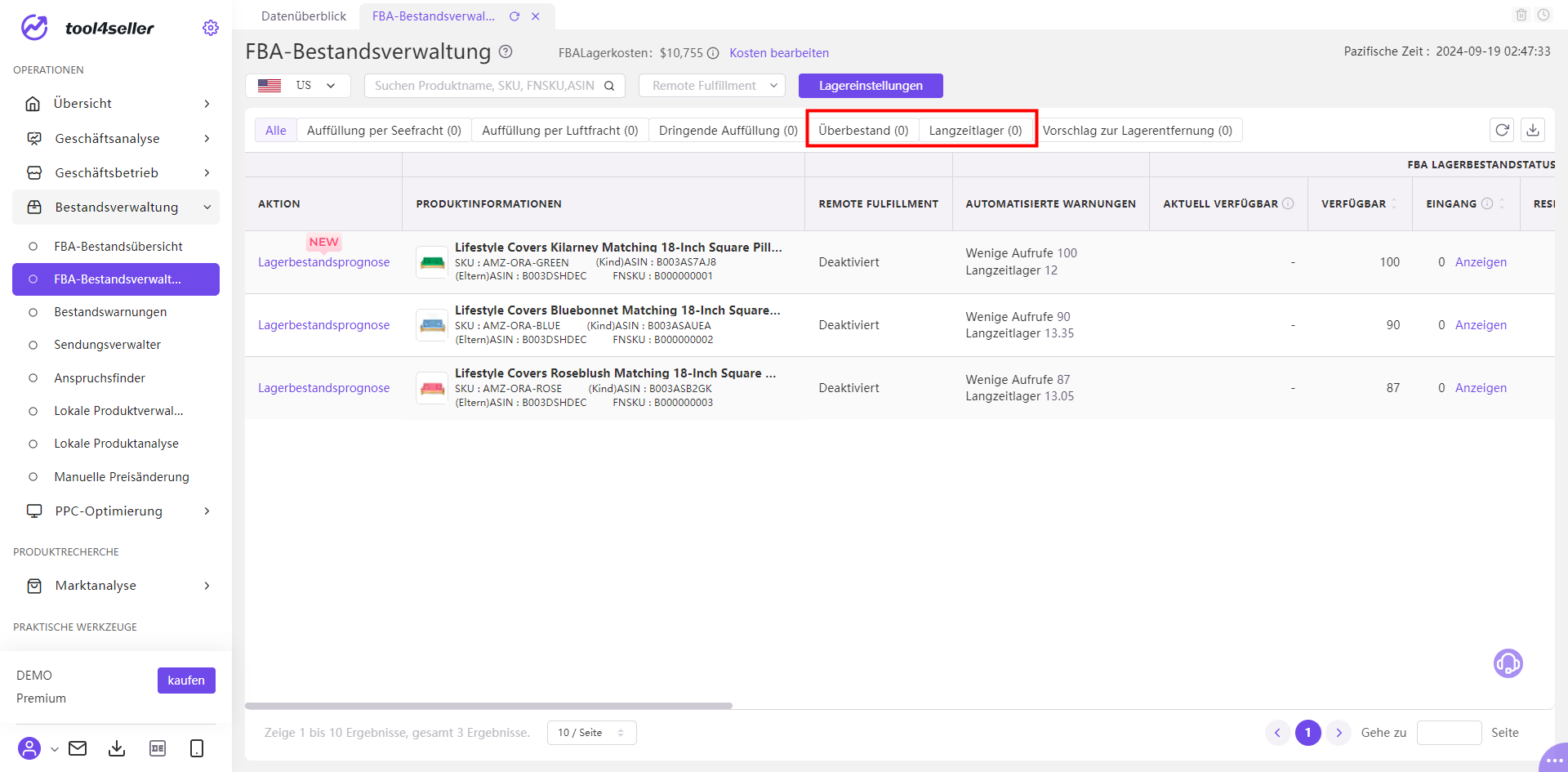The image size is (1568, 772).
Task: Go to previous page arrow
Action: point(1278,733)
